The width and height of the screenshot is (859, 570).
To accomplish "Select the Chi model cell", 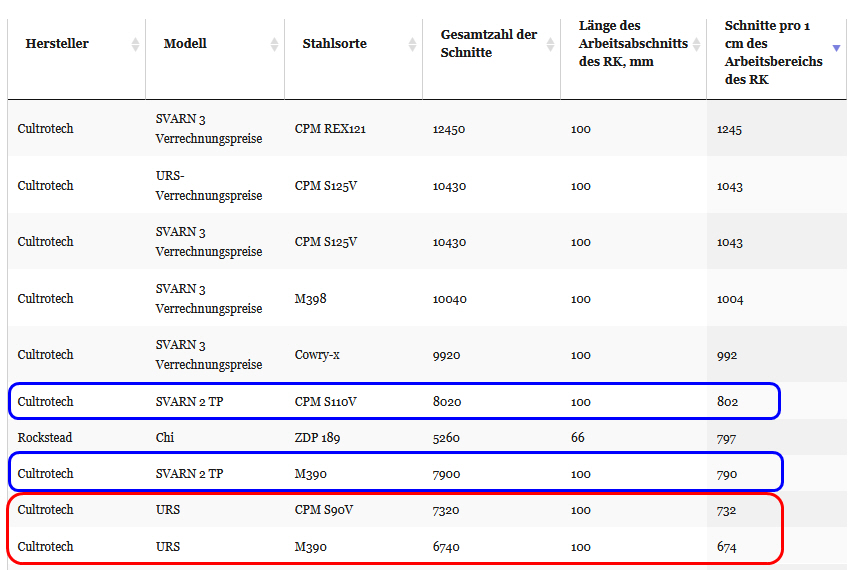I will point(164,437).
